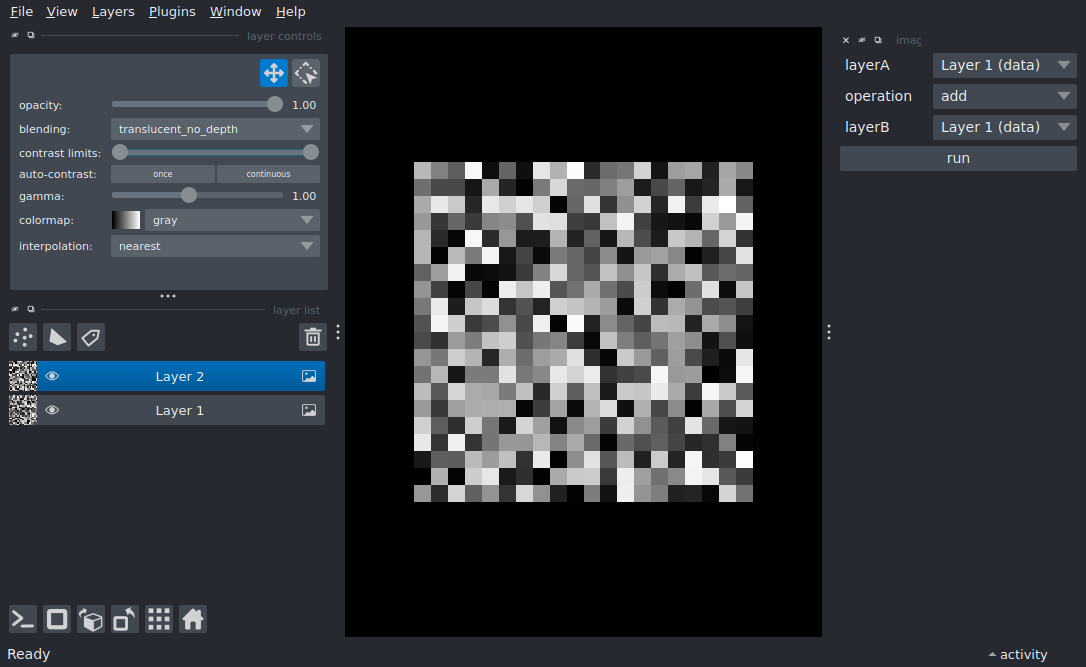
Task: Toggle visibility of Layer 1
Action: 52,410
